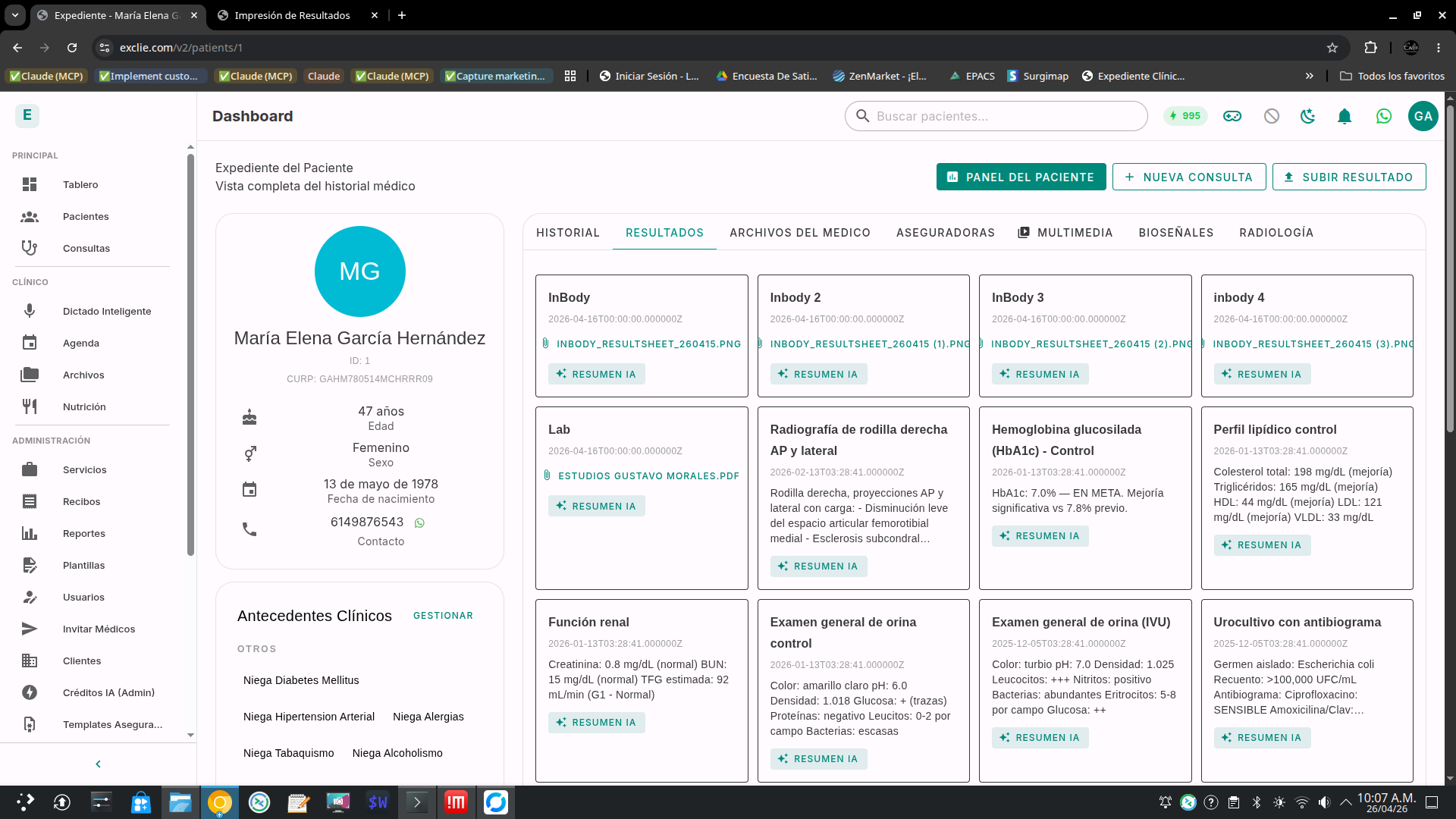Click the WhatsApp icon in top header

[x=1383, y=116]
